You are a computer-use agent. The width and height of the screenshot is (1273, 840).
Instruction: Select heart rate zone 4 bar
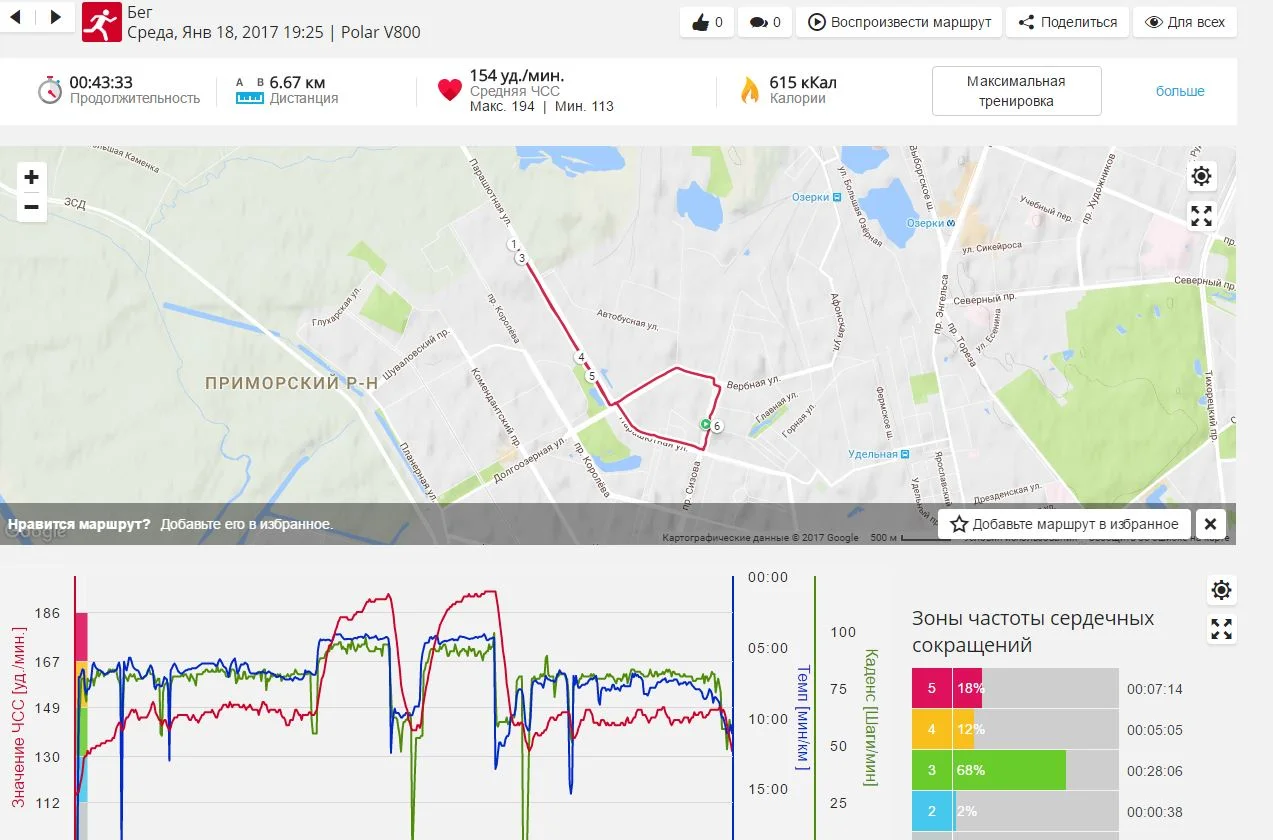1015,729
